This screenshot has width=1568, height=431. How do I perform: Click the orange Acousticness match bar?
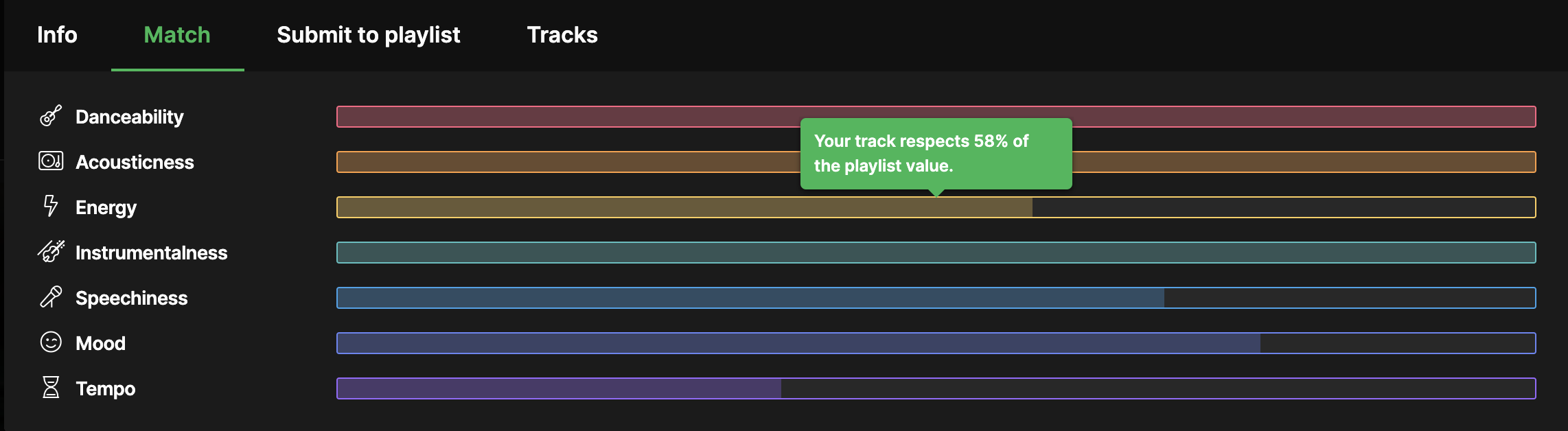coord(936,162)
